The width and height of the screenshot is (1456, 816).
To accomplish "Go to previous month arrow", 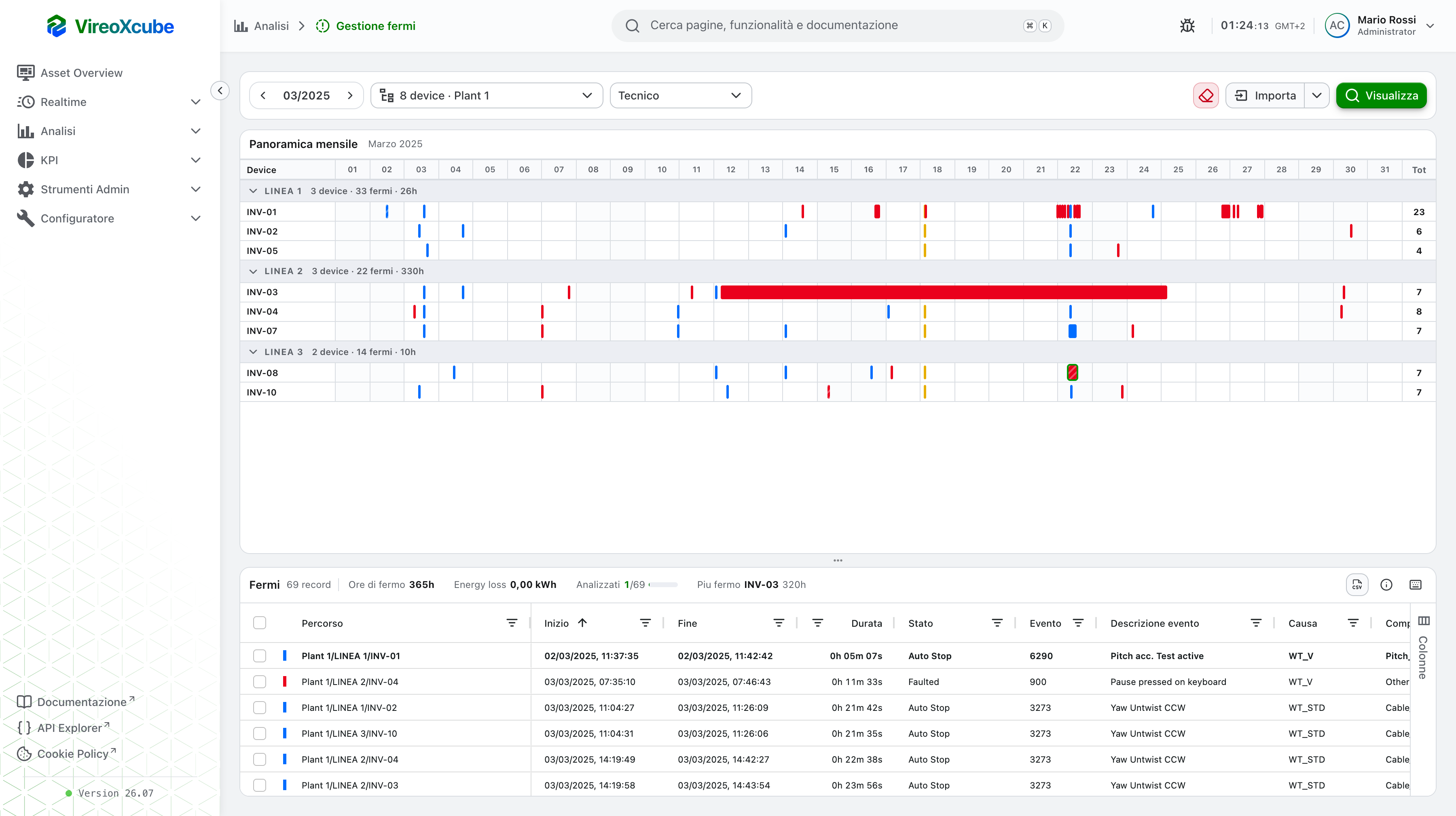I will [x=263, y=95].
